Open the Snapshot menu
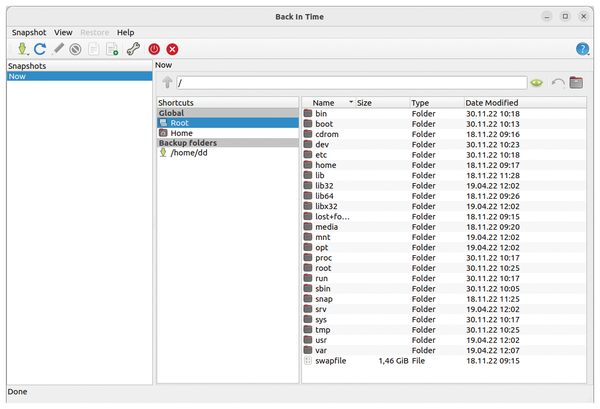The width and height of the screenshot is (600, 409). click(x=27, y=32)
